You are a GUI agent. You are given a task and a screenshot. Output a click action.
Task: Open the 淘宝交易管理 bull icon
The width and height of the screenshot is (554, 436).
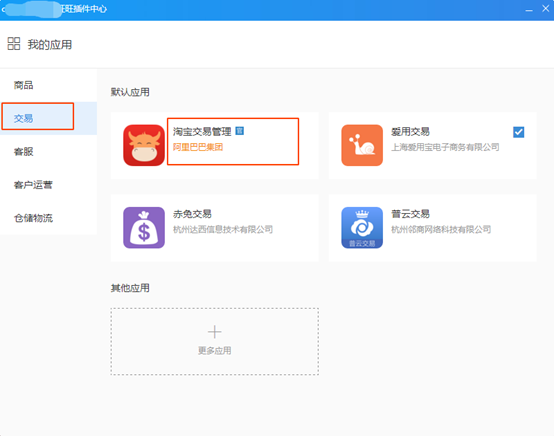coord(144,145)
